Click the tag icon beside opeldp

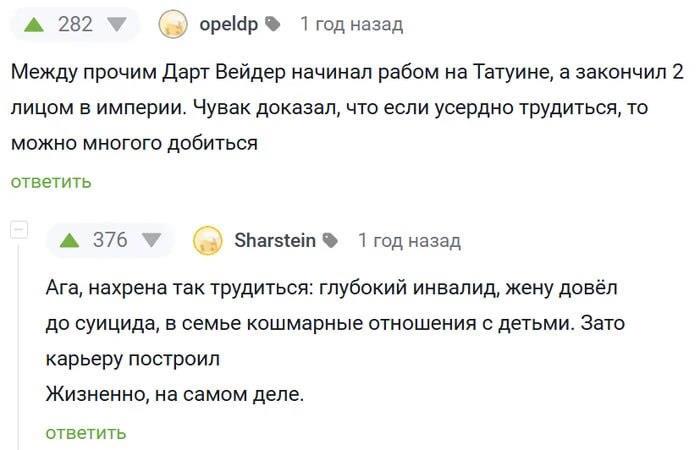click(x=274, y=25)
